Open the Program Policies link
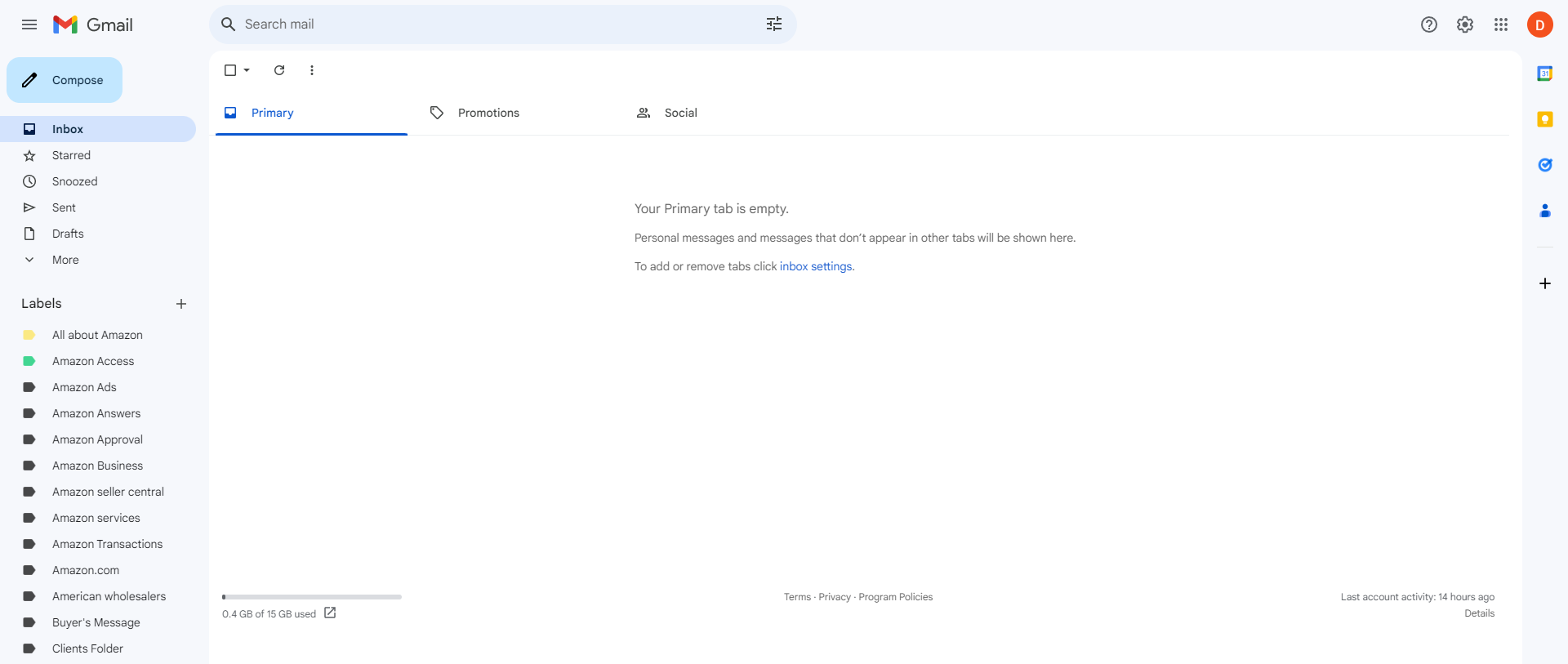The image size is (1568, 664). 895,597
